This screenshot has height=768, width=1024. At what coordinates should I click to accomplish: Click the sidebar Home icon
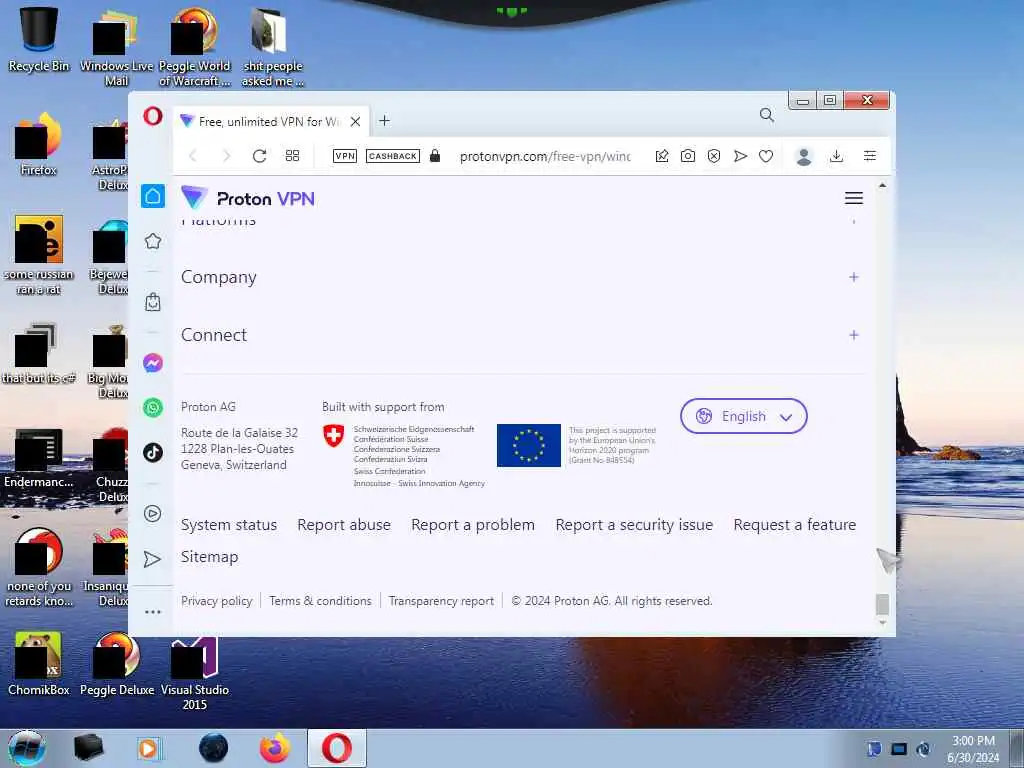(153, 196)
